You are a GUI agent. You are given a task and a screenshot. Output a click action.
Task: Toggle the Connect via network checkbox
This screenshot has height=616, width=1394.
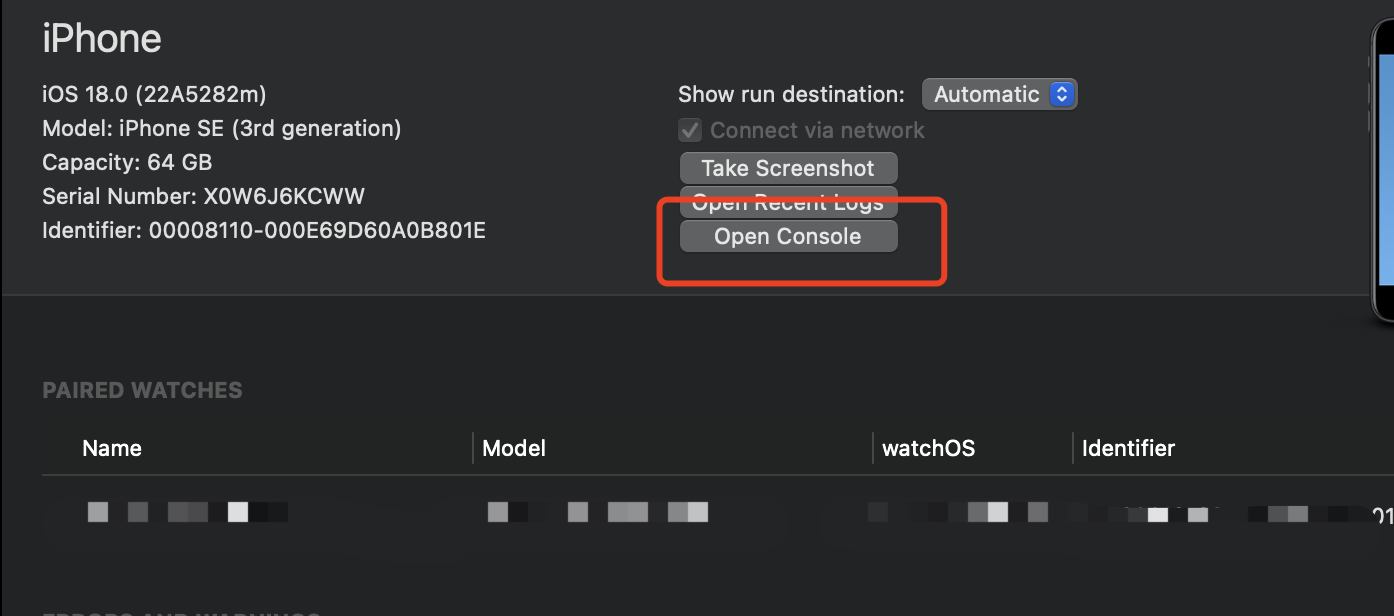pos(690,130)
